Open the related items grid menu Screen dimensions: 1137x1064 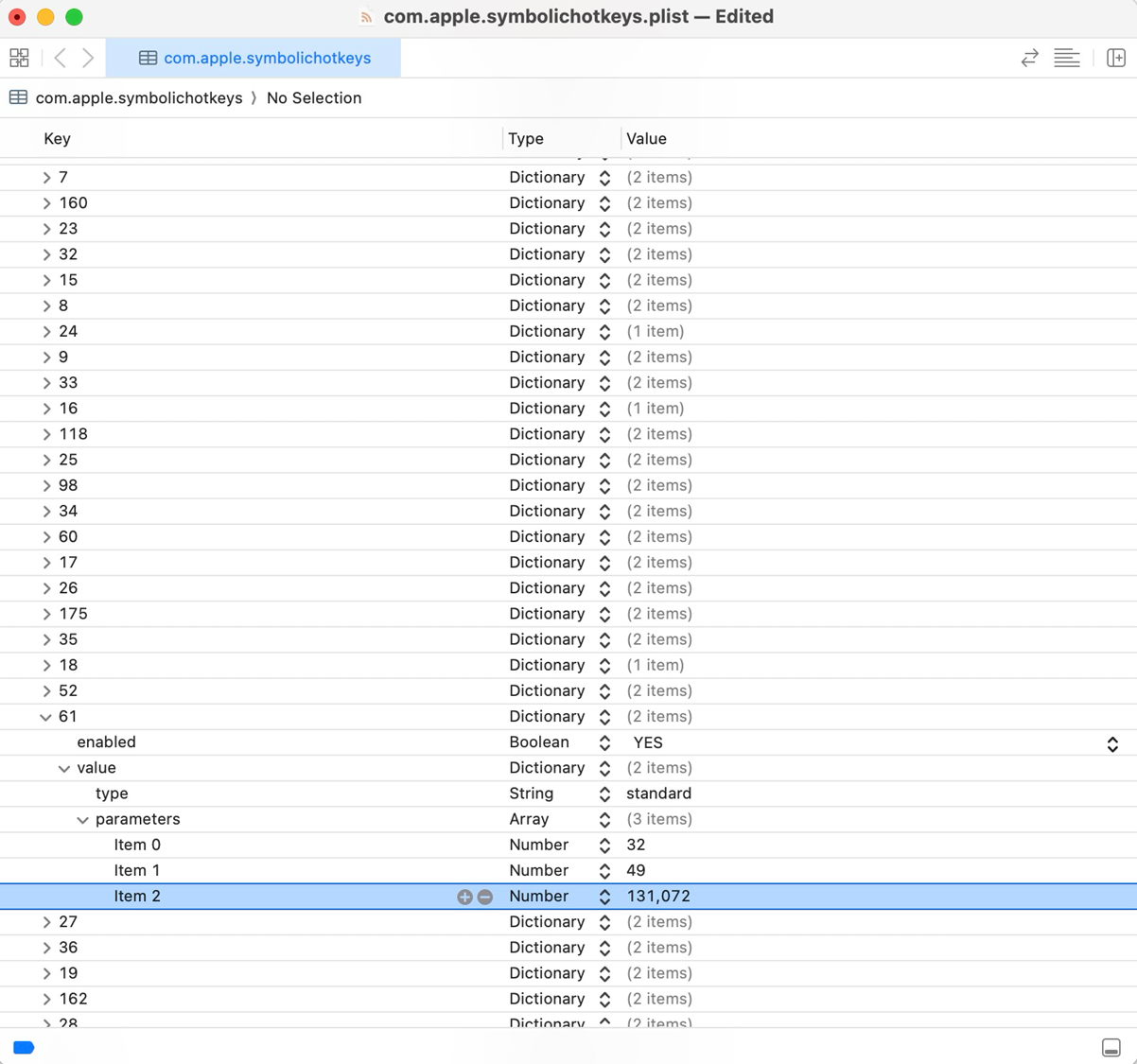[x=19, y=58]
